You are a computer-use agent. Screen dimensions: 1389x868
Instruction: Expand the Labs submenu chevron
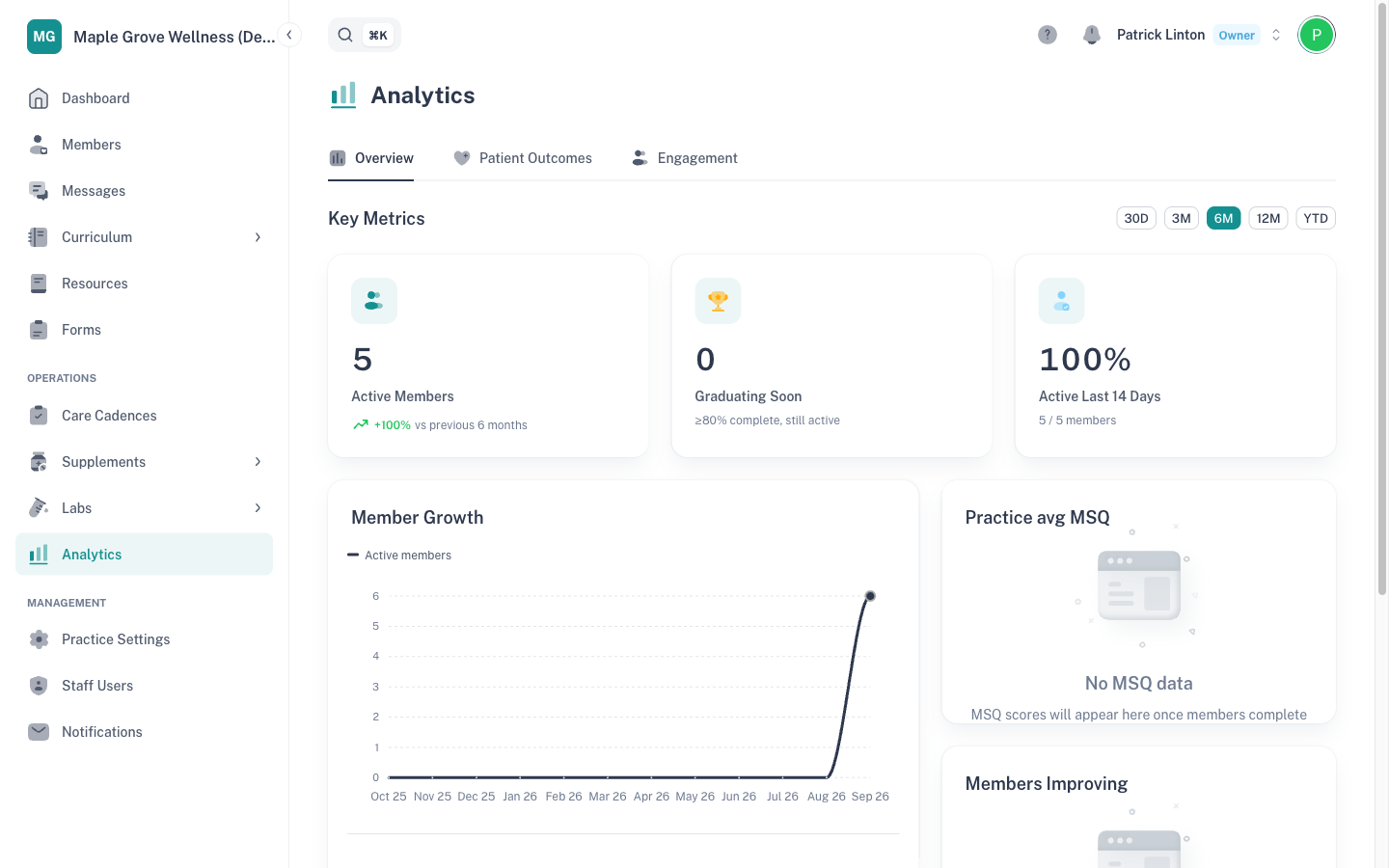coord(258,508)
